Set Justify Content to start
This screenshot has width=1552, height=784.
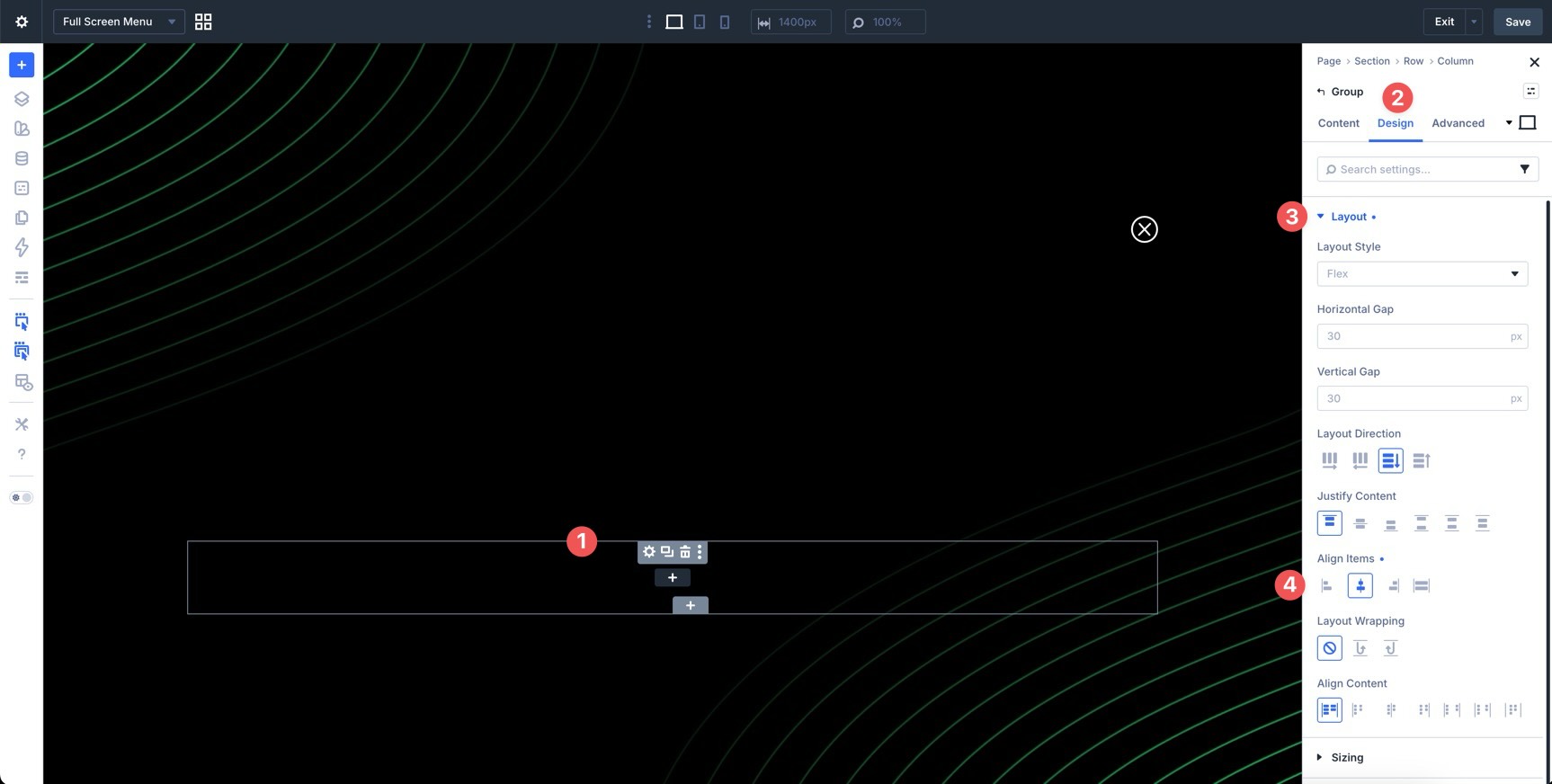1330,522
